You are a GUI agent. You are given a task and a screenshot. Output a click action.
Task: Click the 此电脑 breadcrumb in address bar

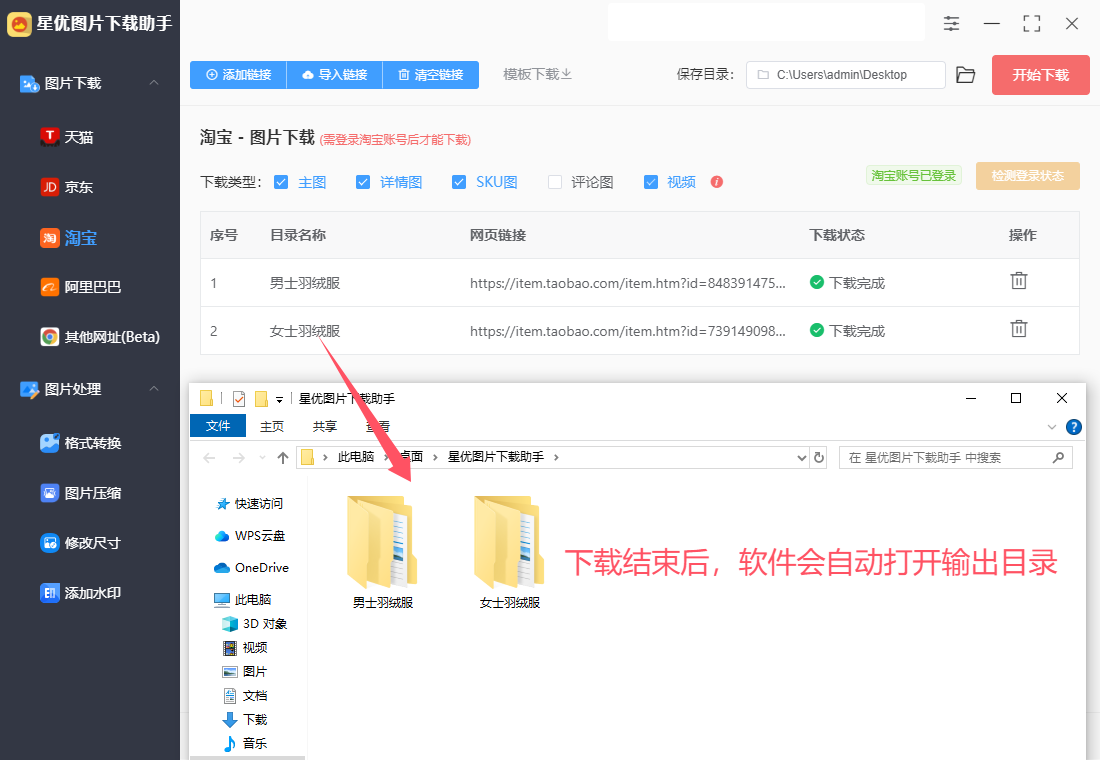click(x=356, y=457)
